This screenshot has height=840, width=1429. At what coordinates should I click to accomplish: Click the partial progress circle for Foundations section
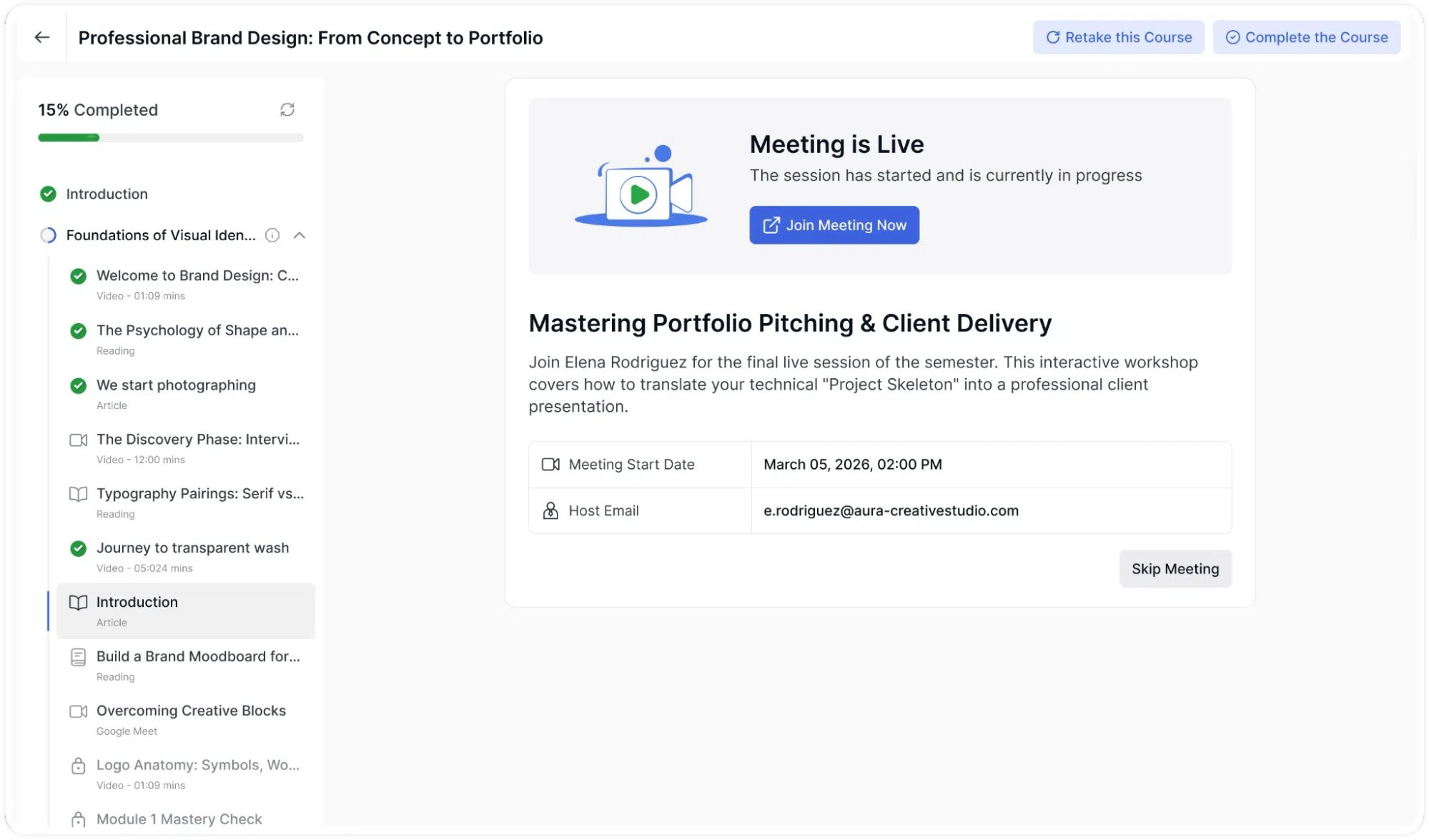point(48,235)
